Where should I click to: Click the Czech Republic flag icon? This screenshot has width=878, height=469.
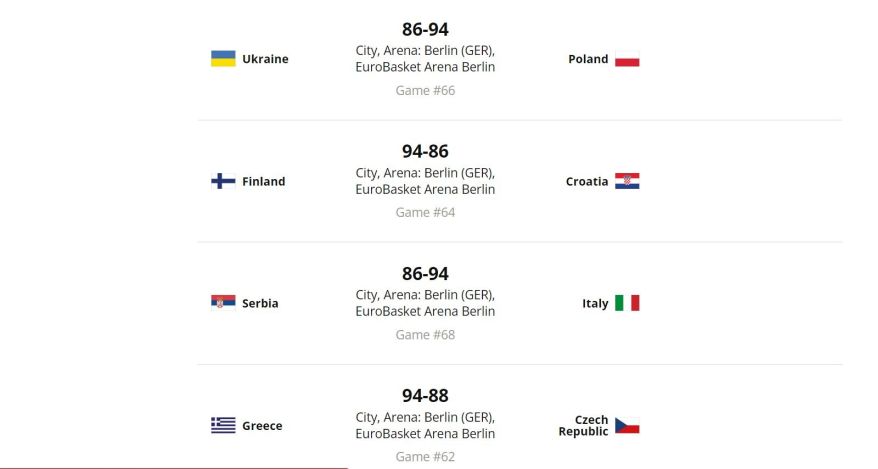click(x=627, y=425)
